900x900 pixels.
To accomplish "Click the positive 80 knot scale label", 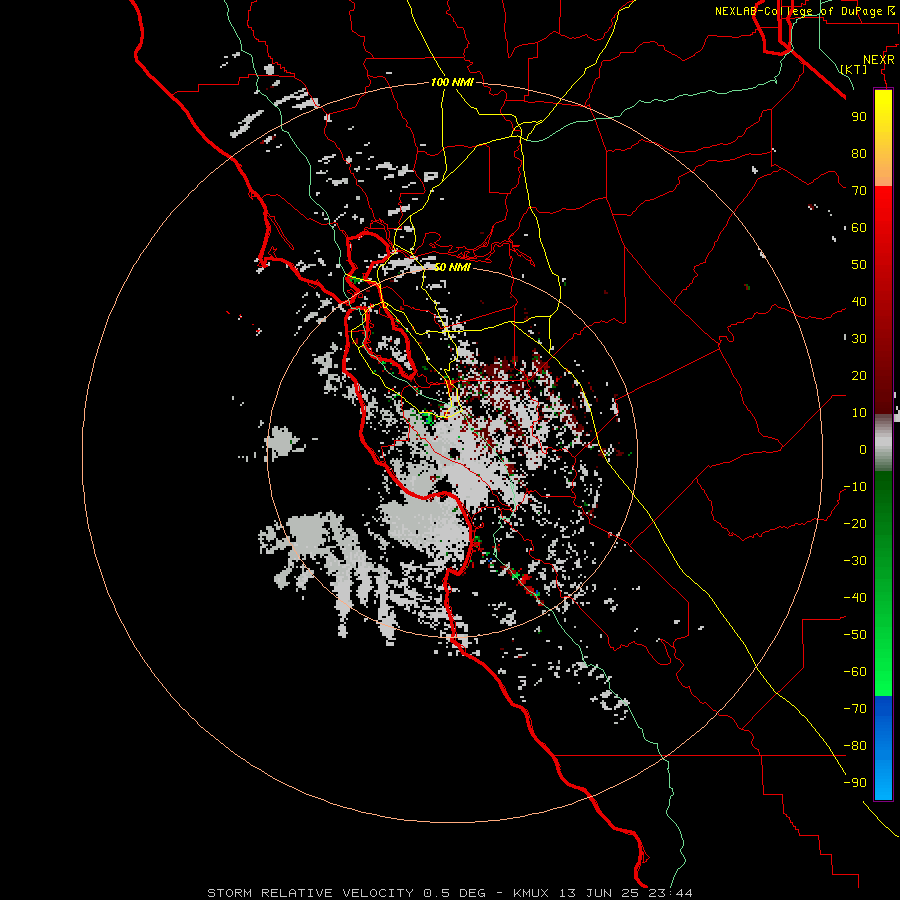I will pos(859,153).
